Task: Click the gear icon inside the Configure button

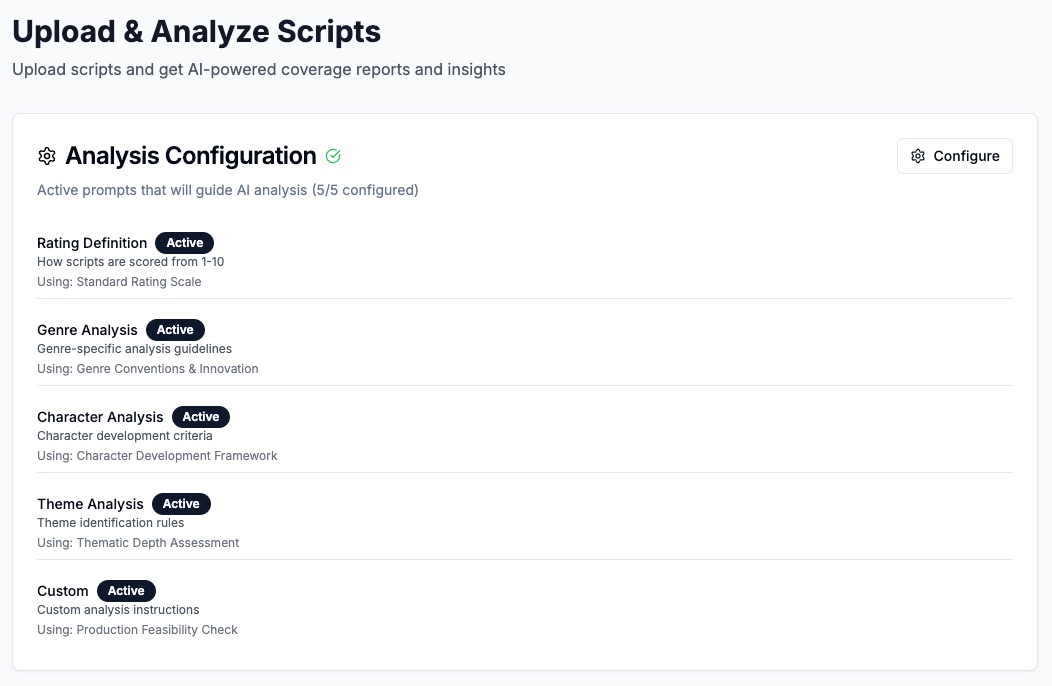Action: tap(918, 156)
